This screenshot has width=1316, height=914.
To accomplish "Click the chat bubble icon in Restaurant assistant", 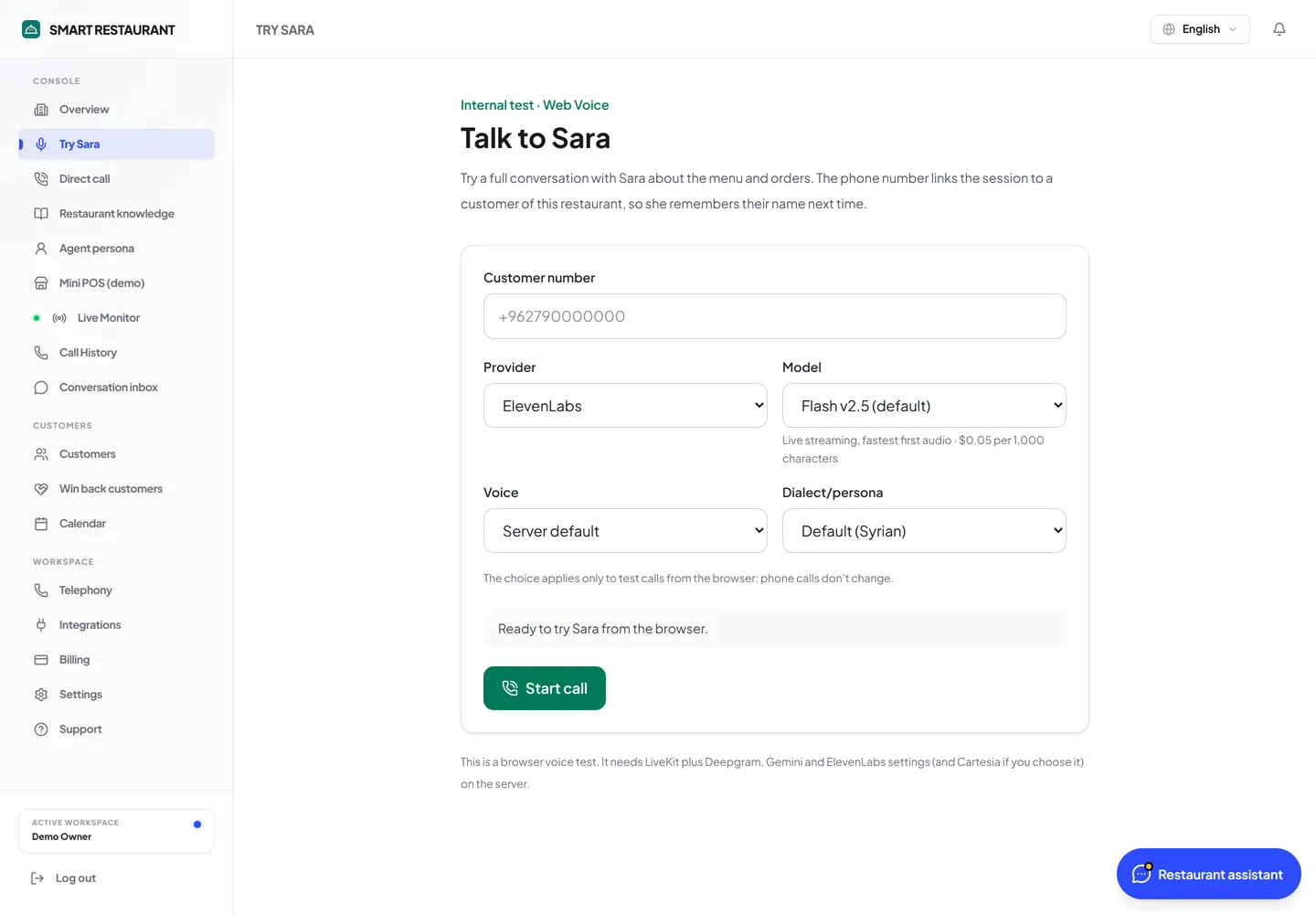I will (1142, 874).
